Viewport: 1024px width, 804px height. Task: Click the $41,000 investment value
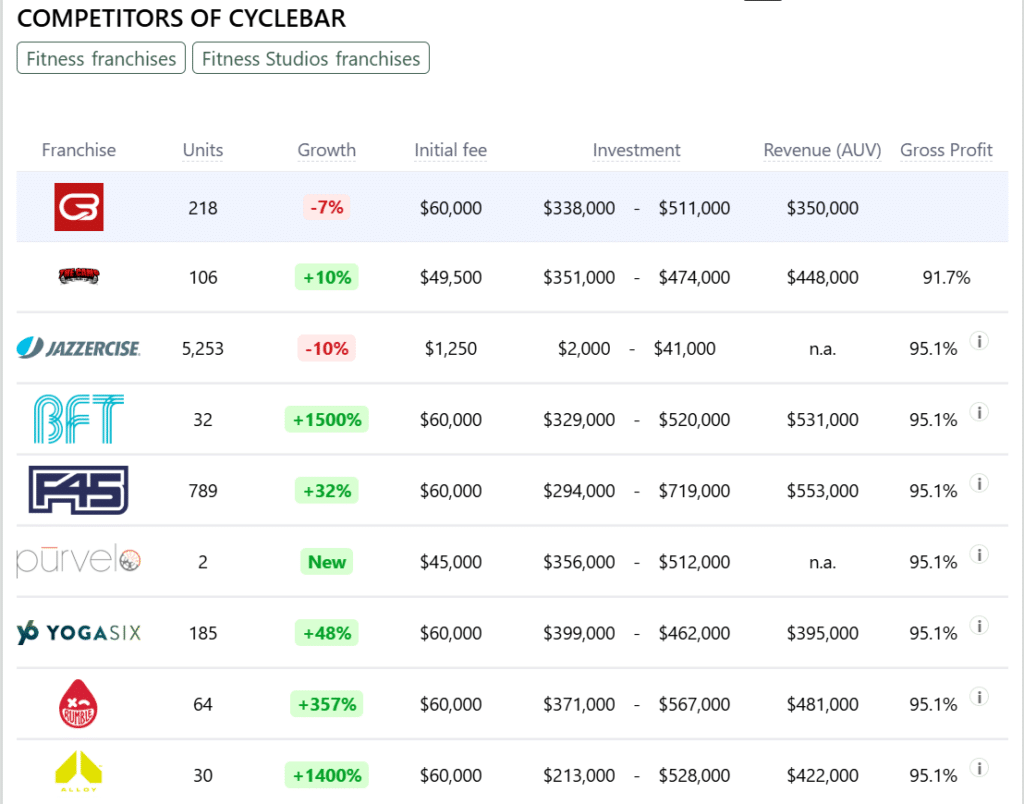[x=684, y=348]
